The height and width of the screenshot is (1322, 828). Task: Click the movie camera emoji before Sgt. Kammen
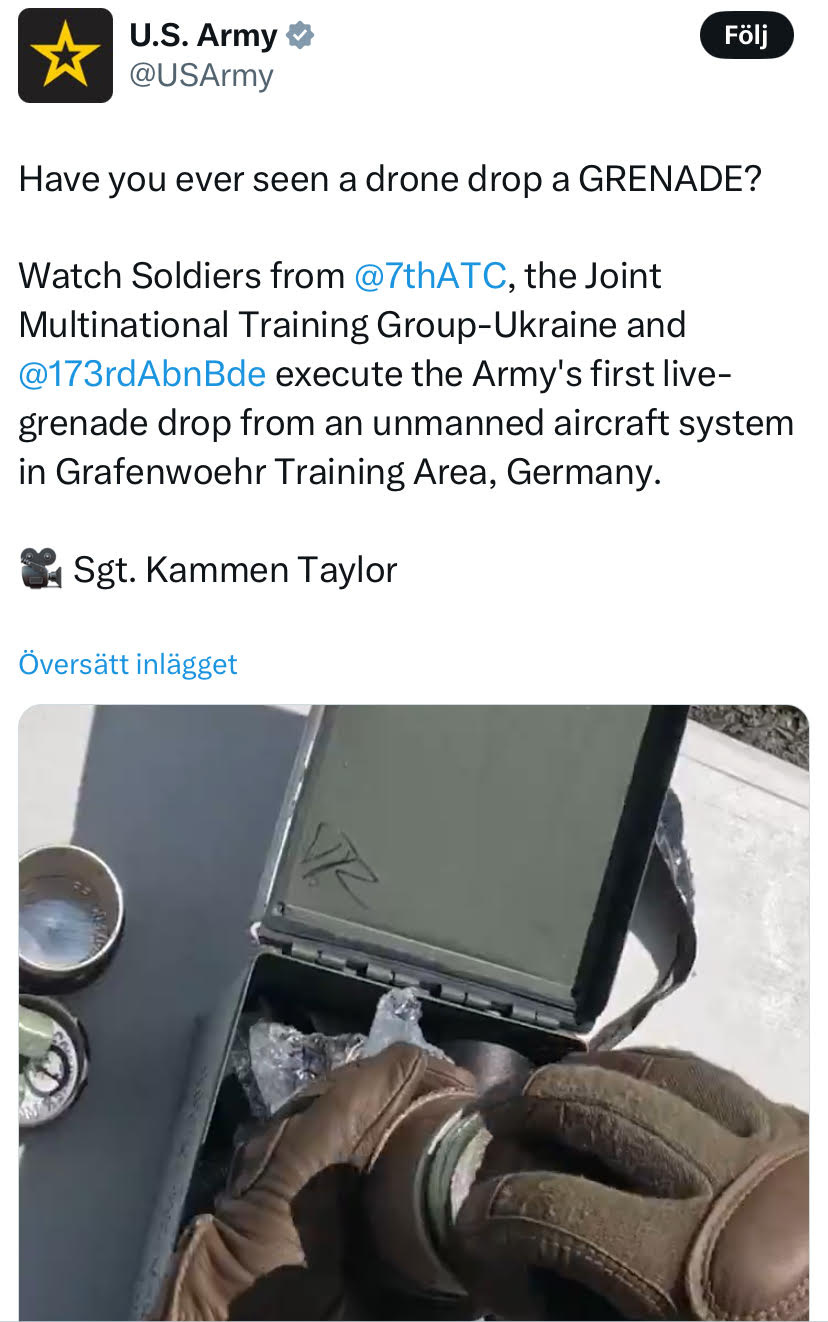pos(41,569)
